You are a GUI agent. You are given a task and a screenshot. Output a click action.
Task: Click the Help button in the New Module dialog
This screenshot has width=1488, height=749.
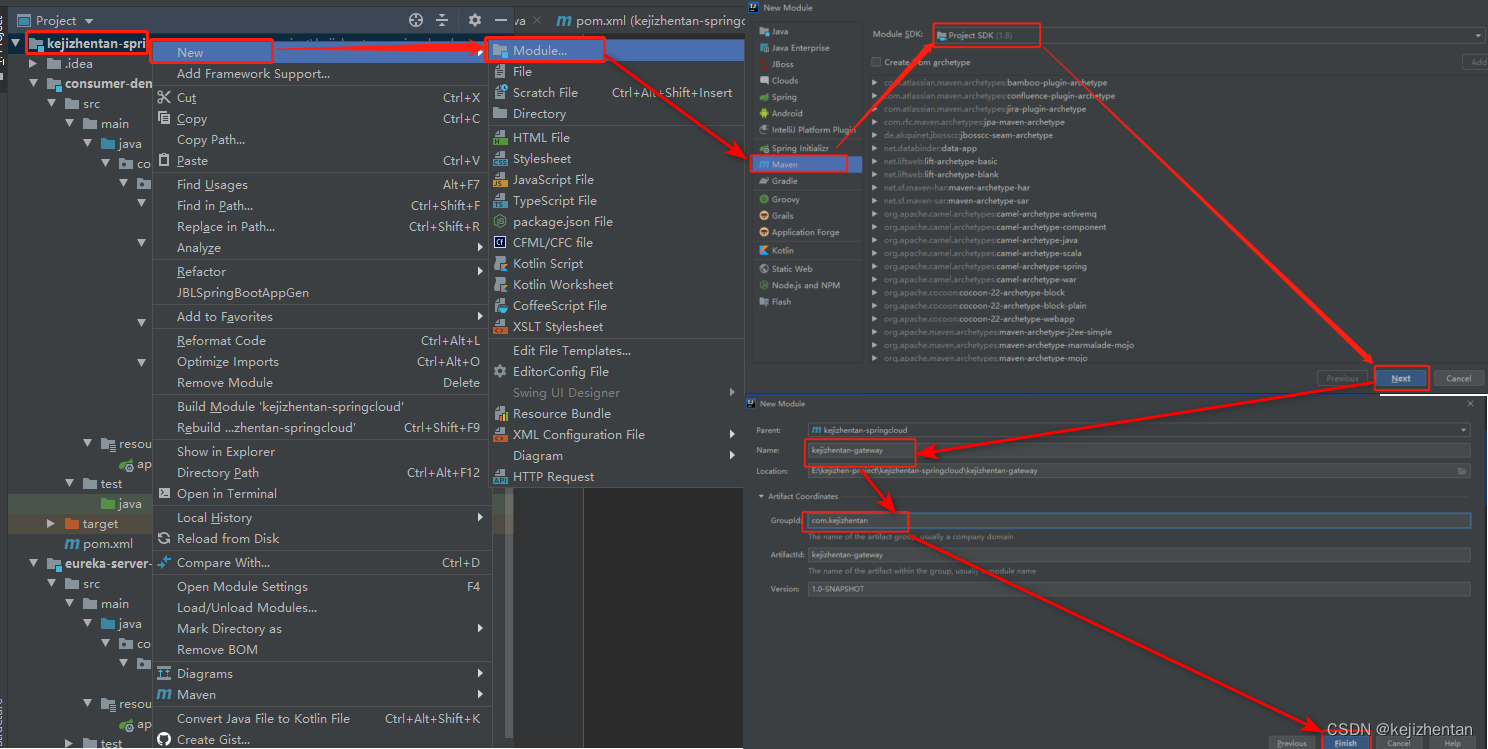(x=1452, y=742)
